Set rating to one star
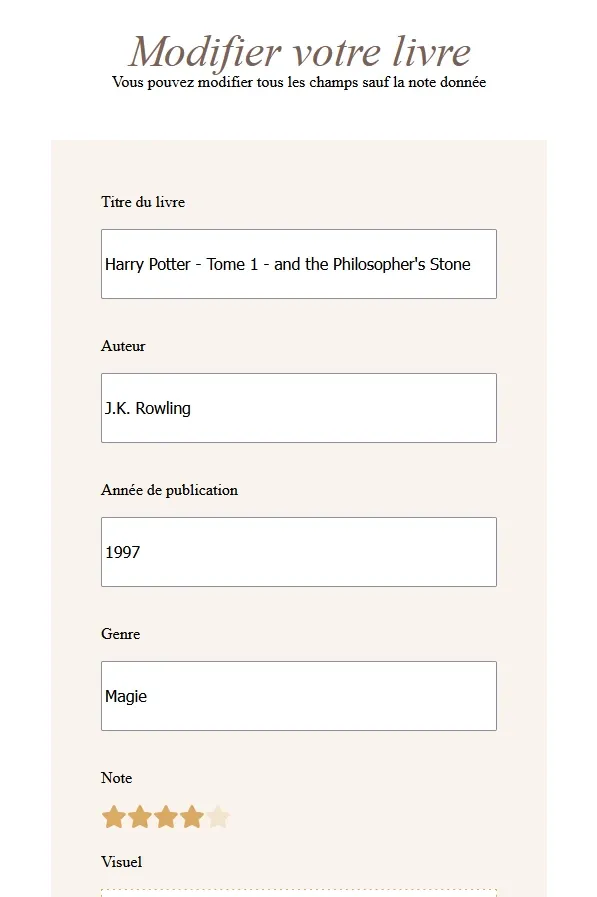Image resolution: width=597 pixels, height=897 pixels. point(113,816)
